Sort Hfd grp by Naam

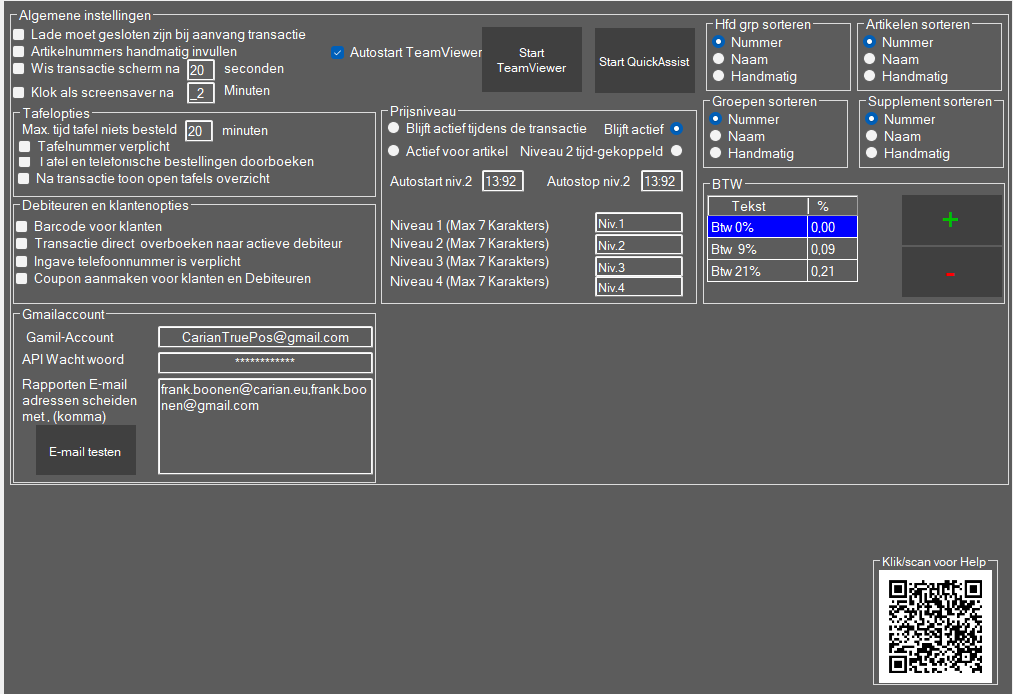[717, 59]
